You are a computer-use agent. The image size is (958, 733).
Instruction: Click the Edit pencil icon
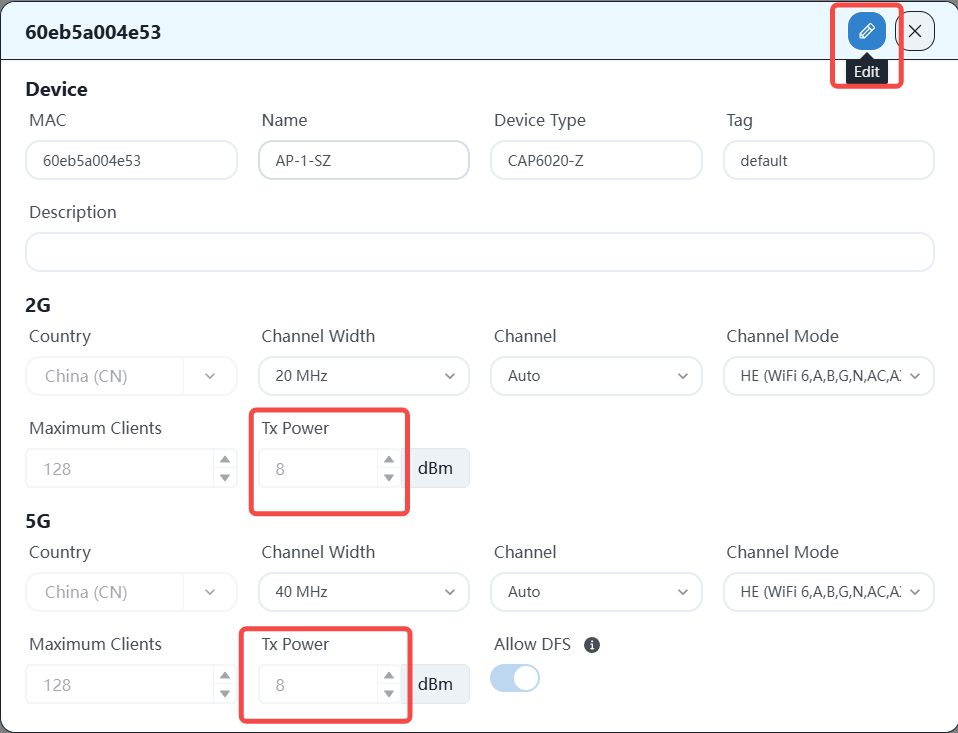866,31
